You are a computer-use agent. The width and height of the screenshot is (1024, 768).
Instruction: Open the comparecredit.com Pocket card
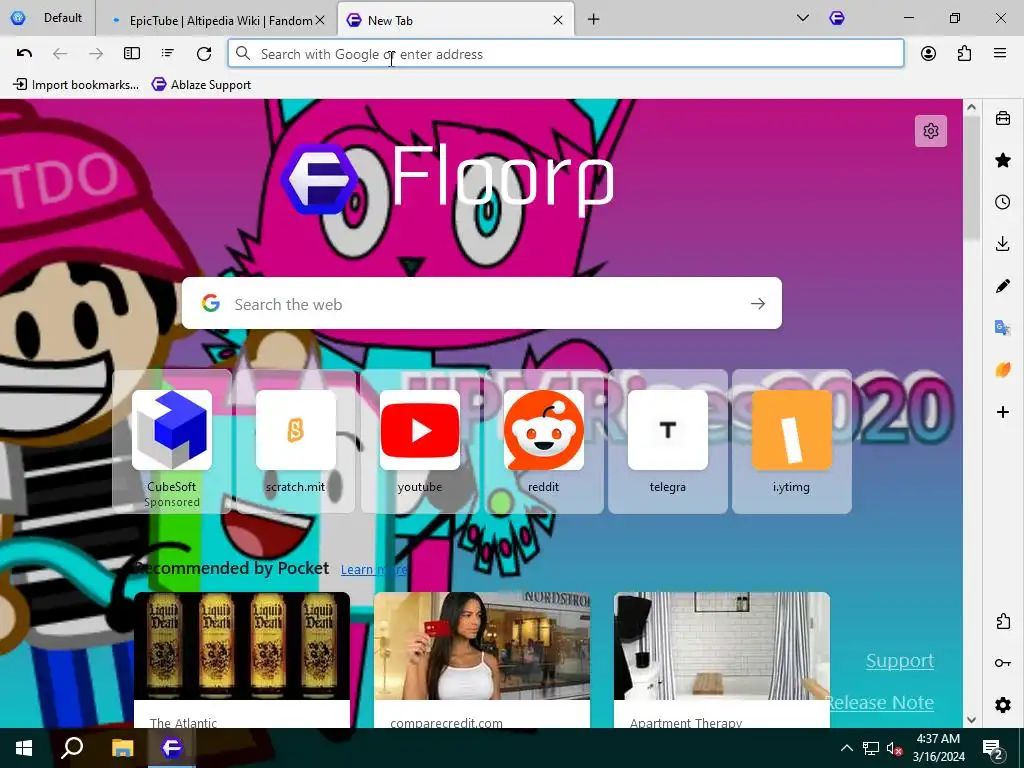coord(482,660)
